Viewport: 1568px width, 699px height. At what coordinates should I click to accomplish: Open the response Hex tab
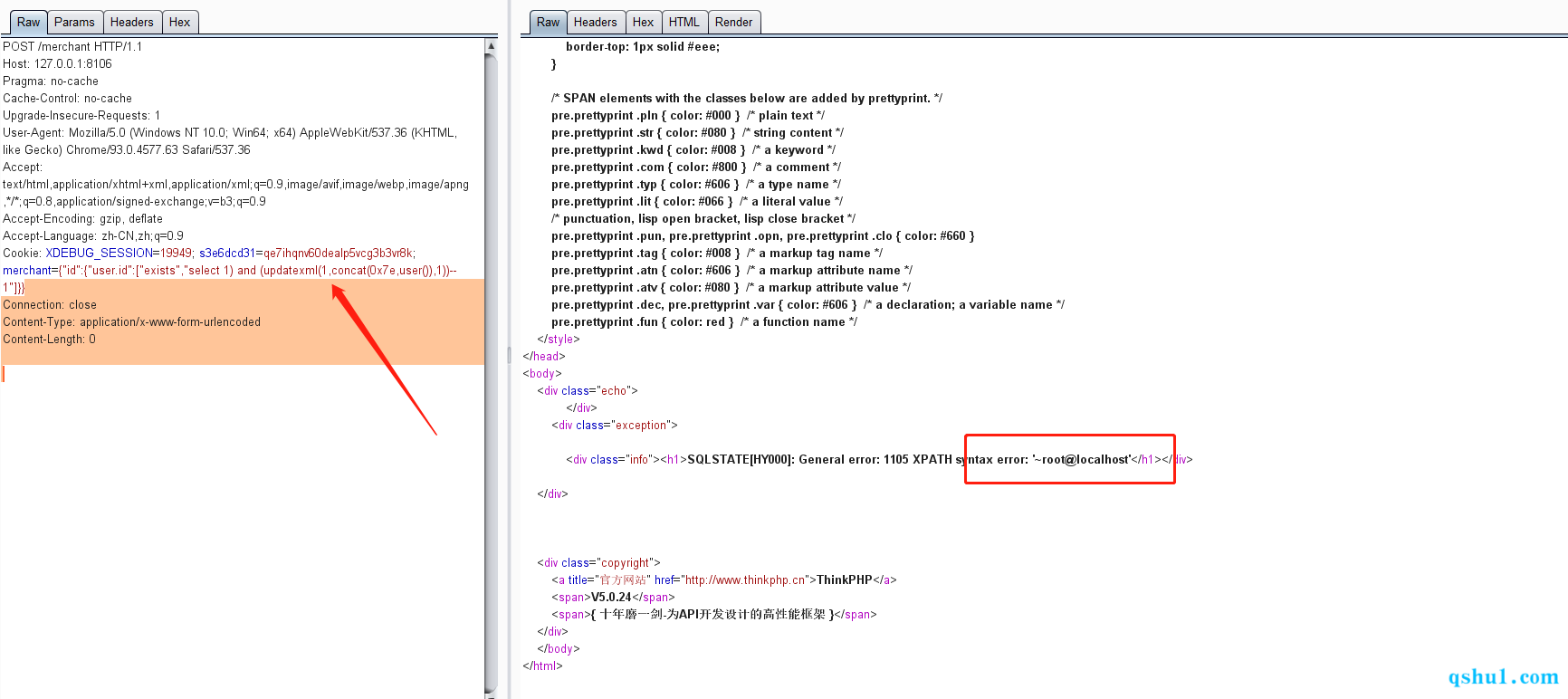(x=644, y=22)
